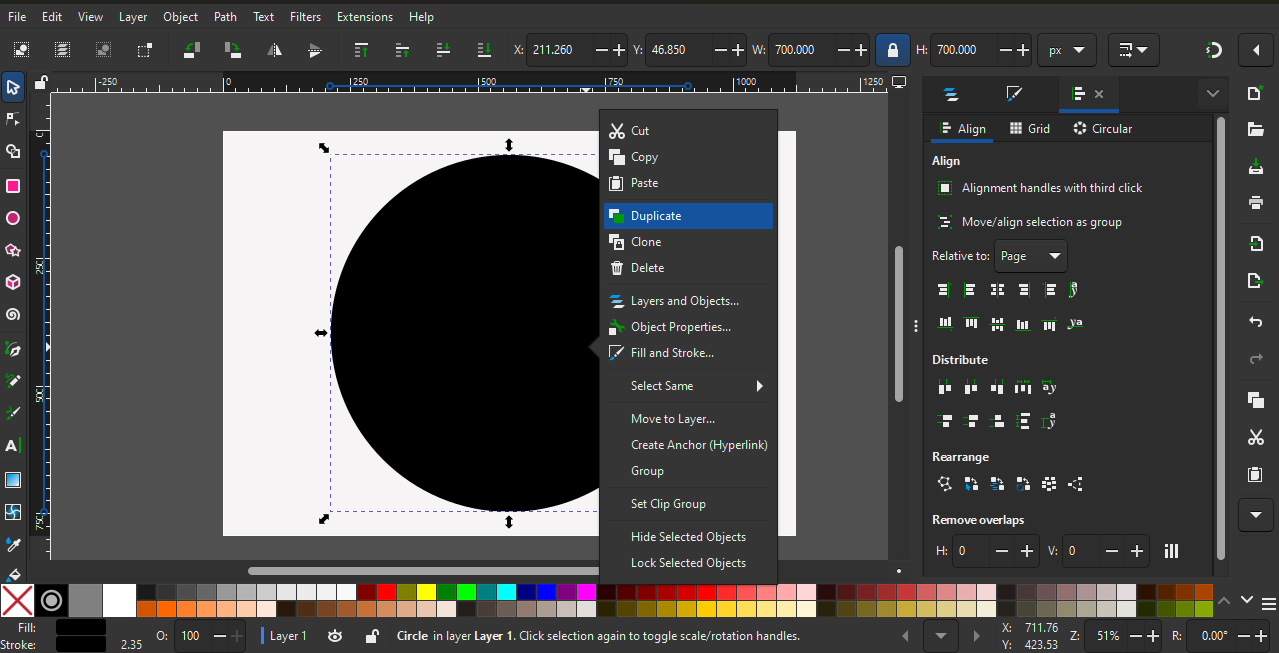
Task: Select the Spiral tool
Action: tap(13, 315)
